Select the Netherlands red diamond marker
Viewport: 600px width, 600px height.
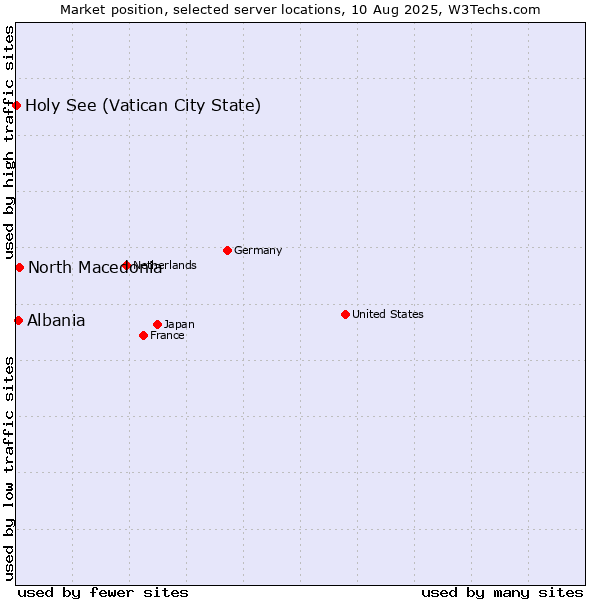point(126,265)
